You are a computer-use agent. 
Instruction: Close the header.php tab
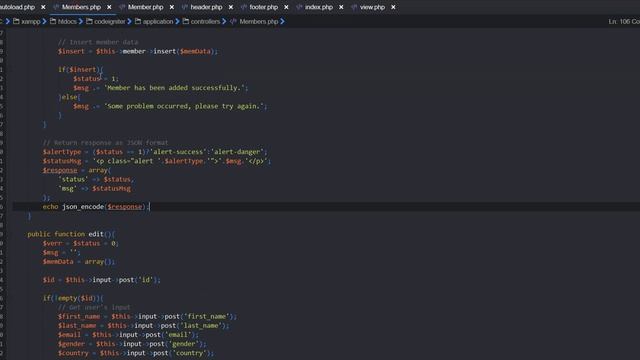pos(231,7)
